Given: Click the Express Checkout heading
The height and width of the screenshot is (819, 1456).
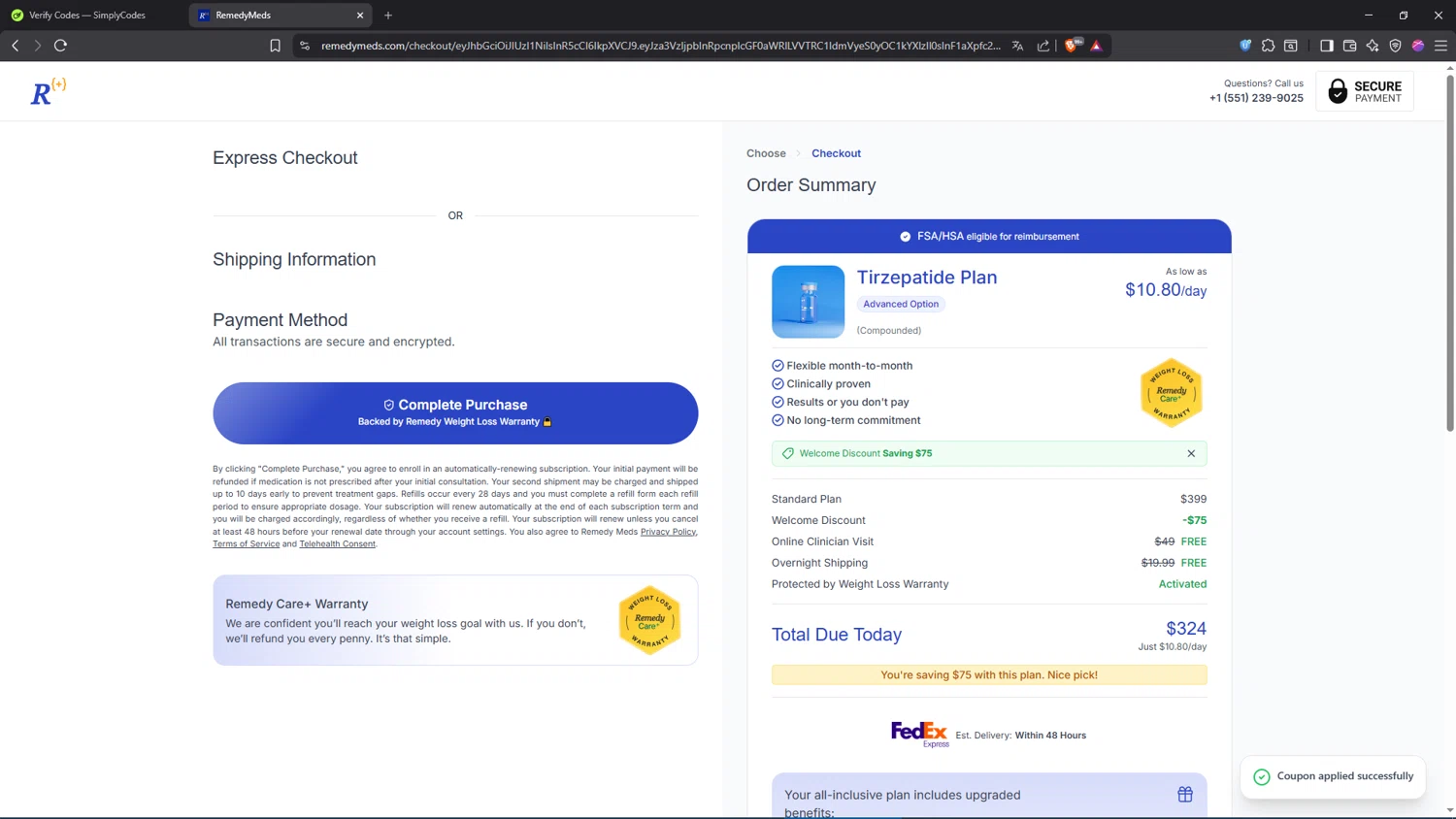Looking at the screenshot, I should click(285, 158).
